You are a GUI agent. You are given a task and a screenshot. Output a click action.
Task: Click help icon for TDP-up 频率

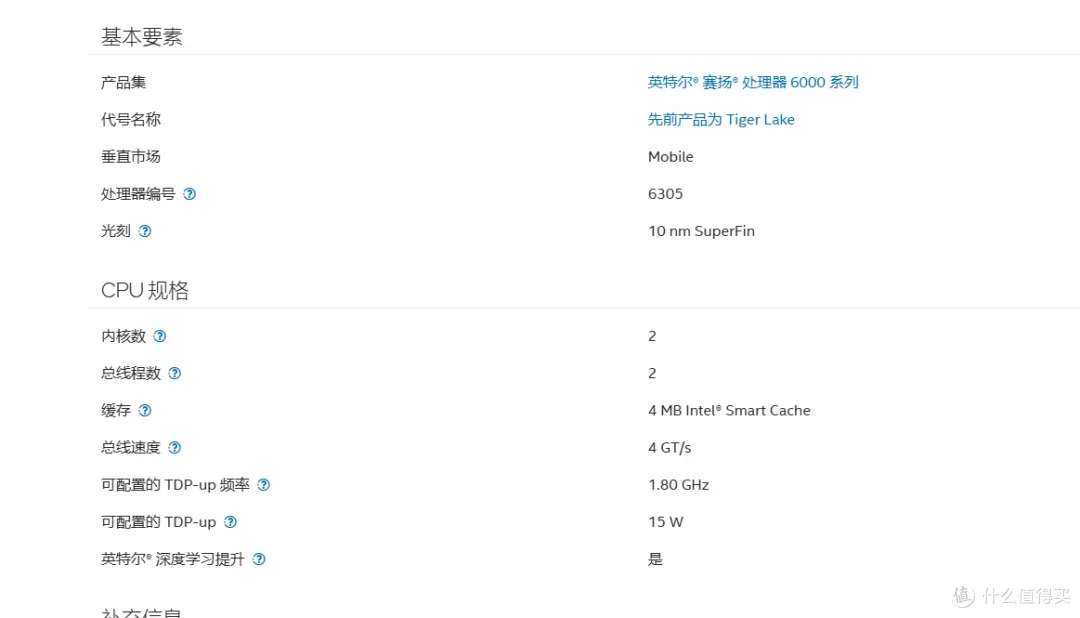point(264,485)
